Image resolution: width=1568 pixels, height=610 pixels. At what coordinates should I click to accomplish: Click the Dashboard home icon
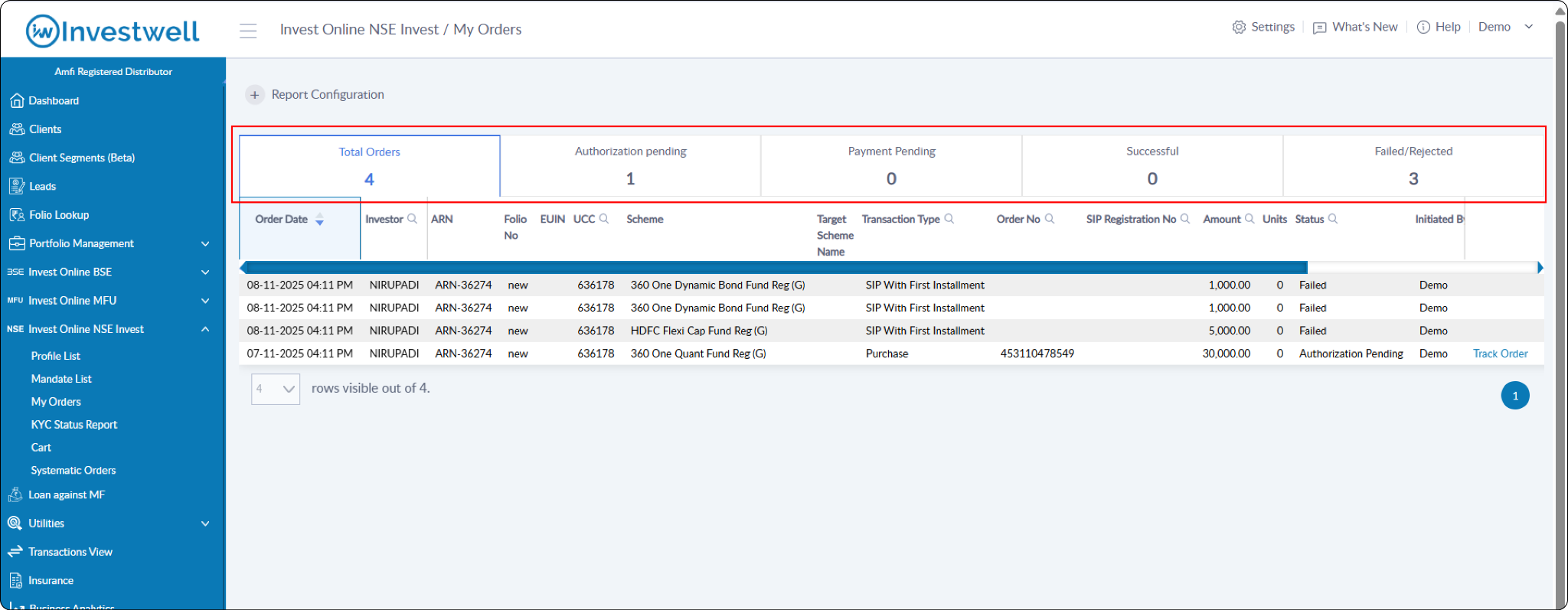pos(17,101)
